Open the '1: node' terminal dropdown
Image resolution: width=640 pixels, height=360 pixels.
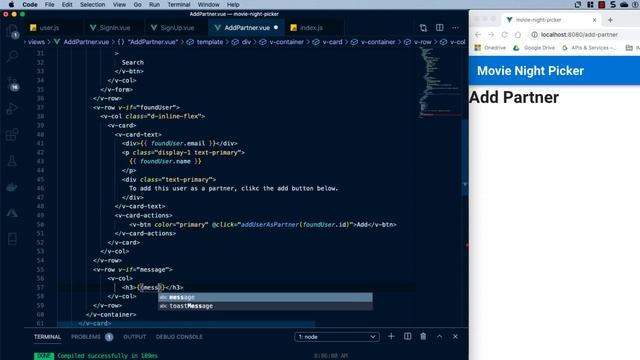point(337,337)
